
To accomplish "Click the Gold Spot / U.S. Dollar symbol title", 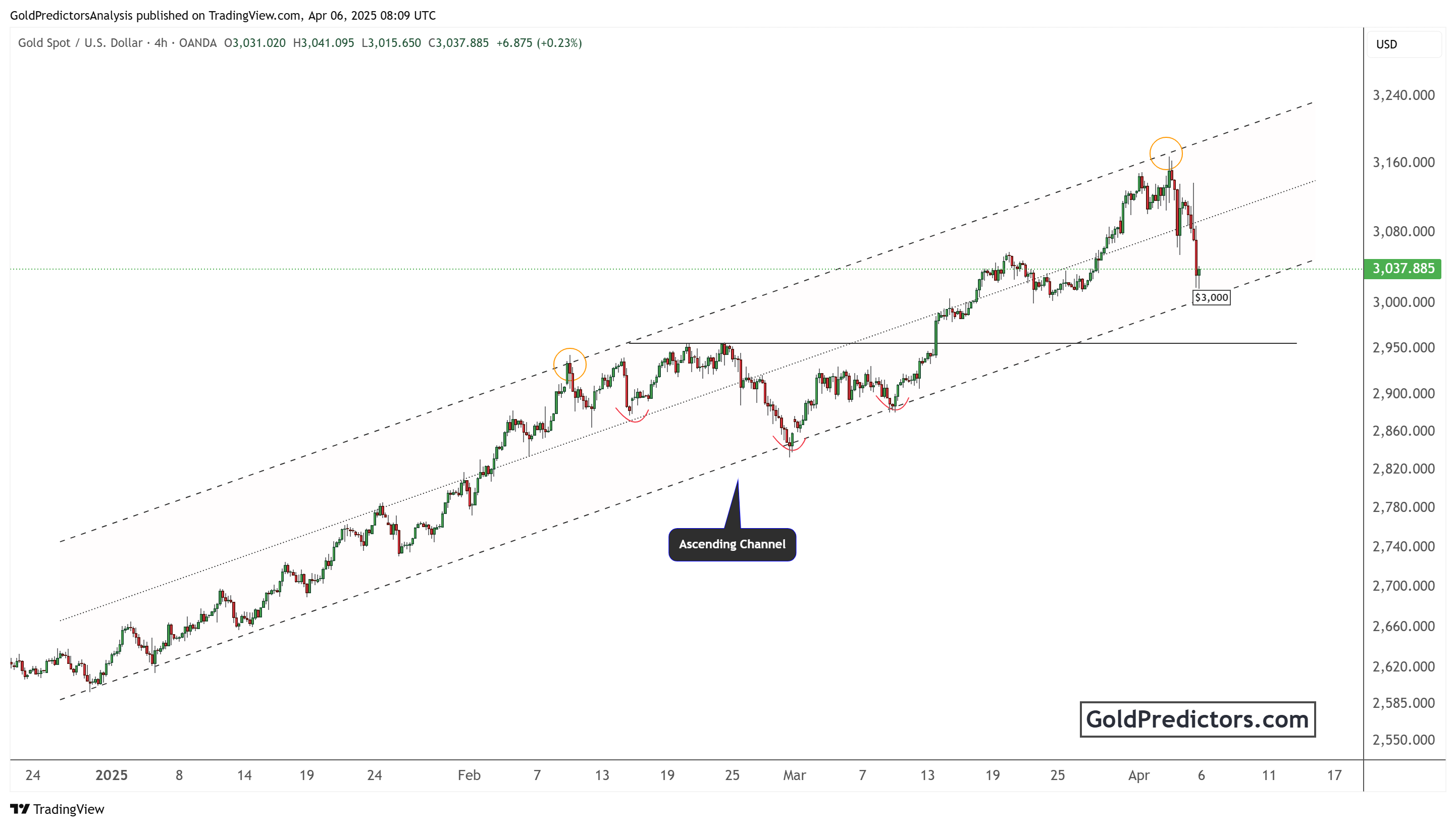I will click(80, 43).
